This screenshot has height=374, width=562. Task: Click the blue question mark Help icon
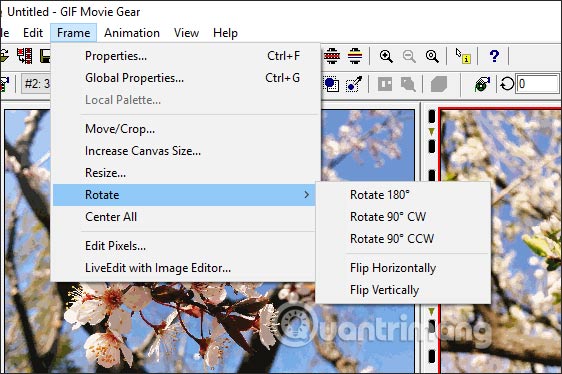pos(494,56)
